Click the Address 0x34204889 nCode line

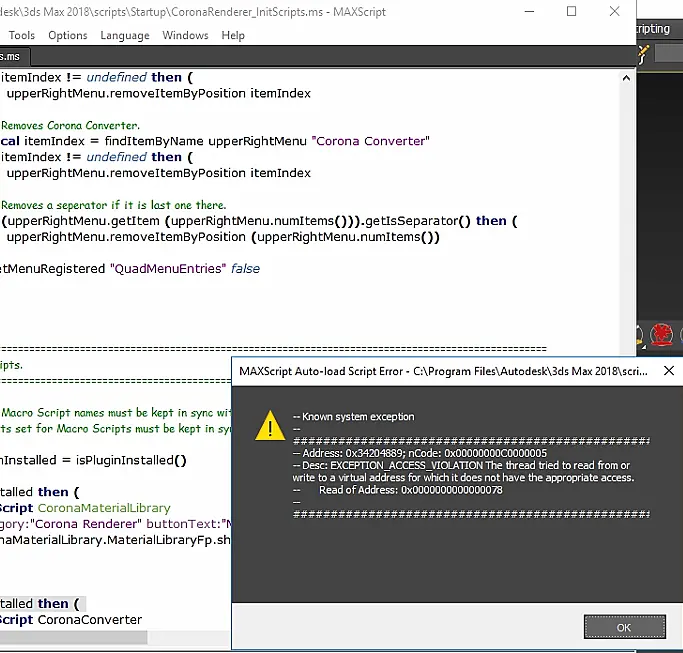pos(419,453)
